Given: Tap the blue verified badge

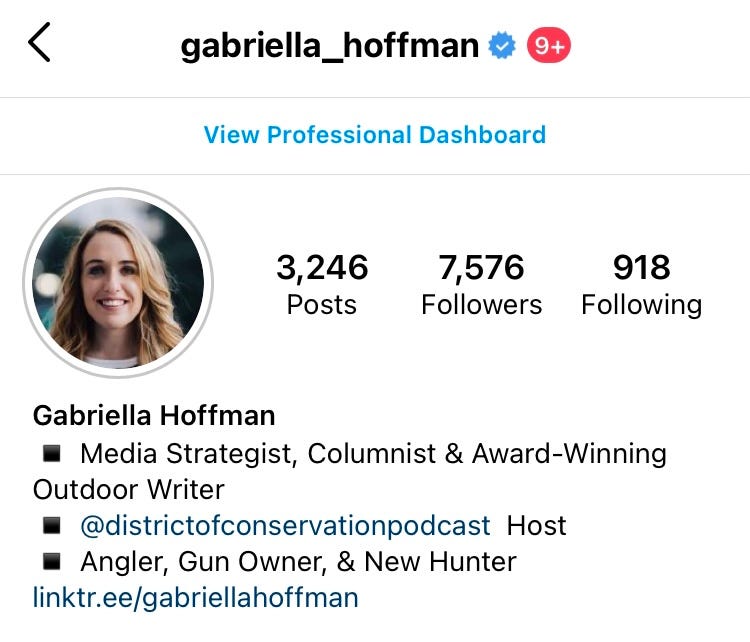Looking at the screenshot, I should (x=502, y=45).
